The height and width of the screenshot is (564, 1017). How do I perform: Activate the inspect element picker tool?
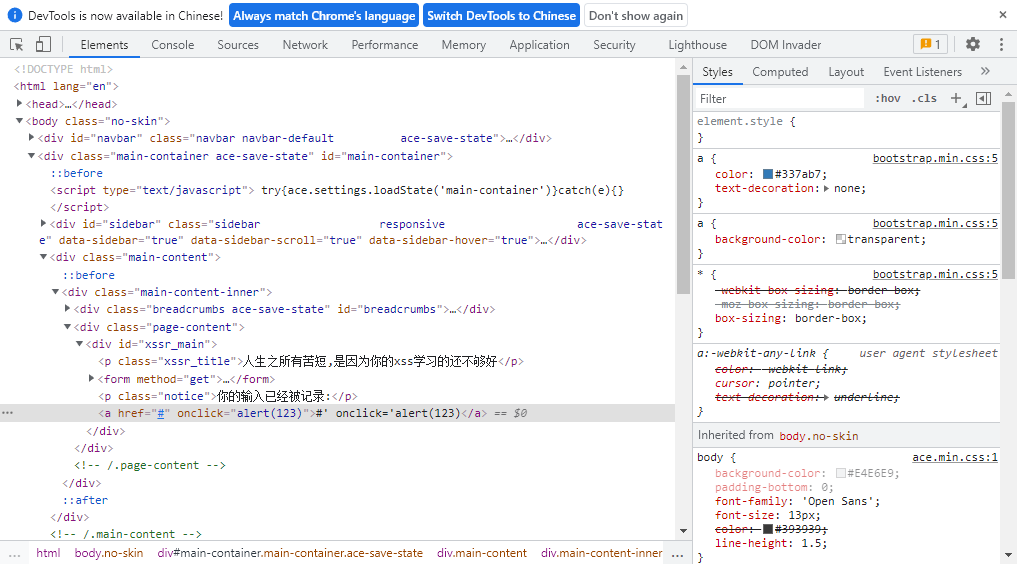tap(17, 44)
